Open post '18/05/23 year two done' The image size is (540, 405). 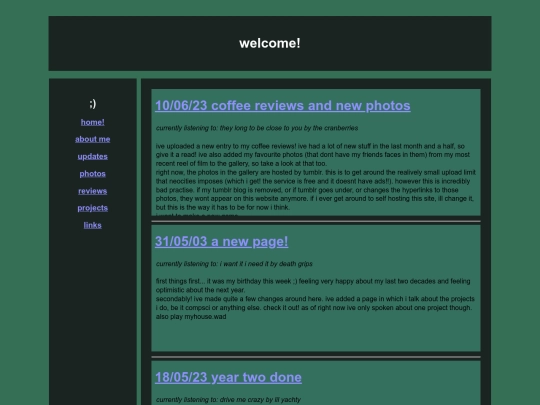tap(228, 377)
